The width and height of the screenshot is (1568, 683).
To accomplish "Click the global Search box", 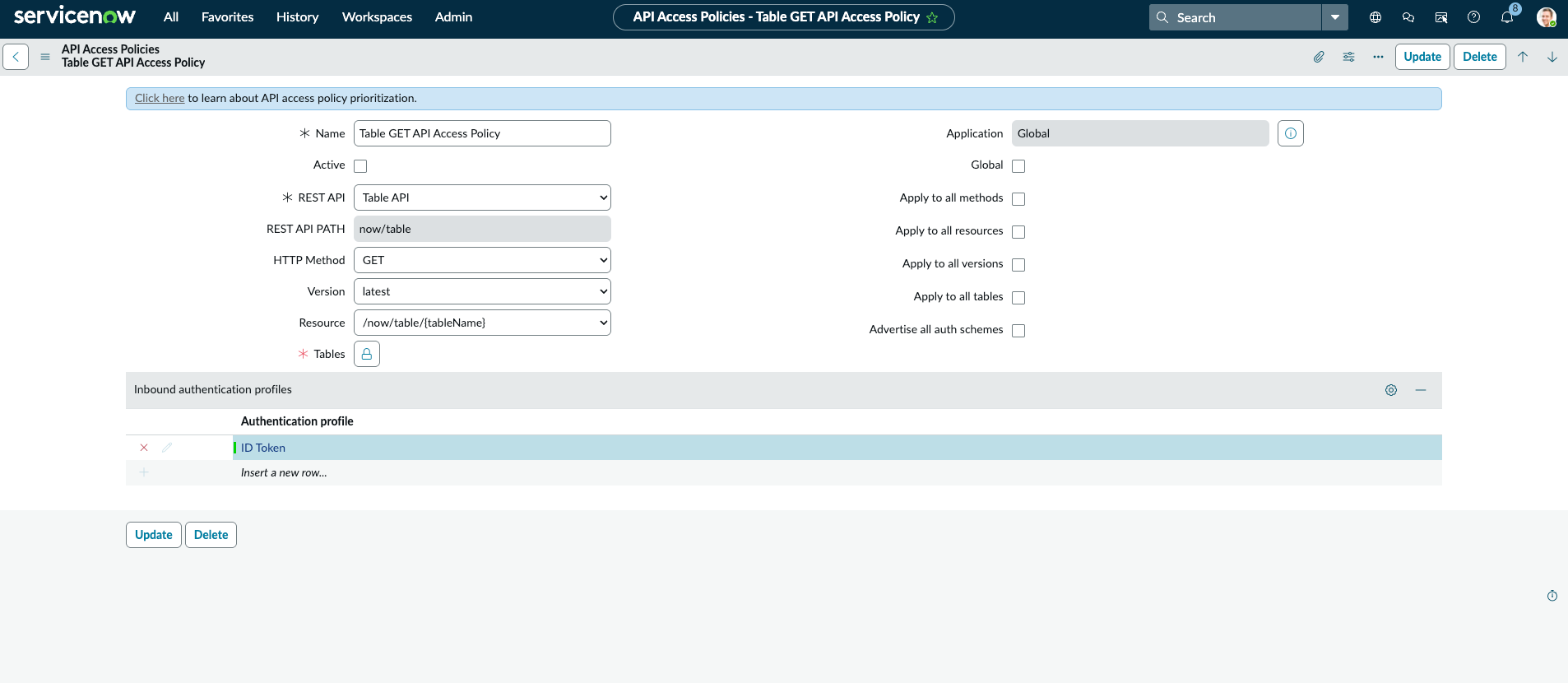I will pyautogui.click(x=1236, y=17).
